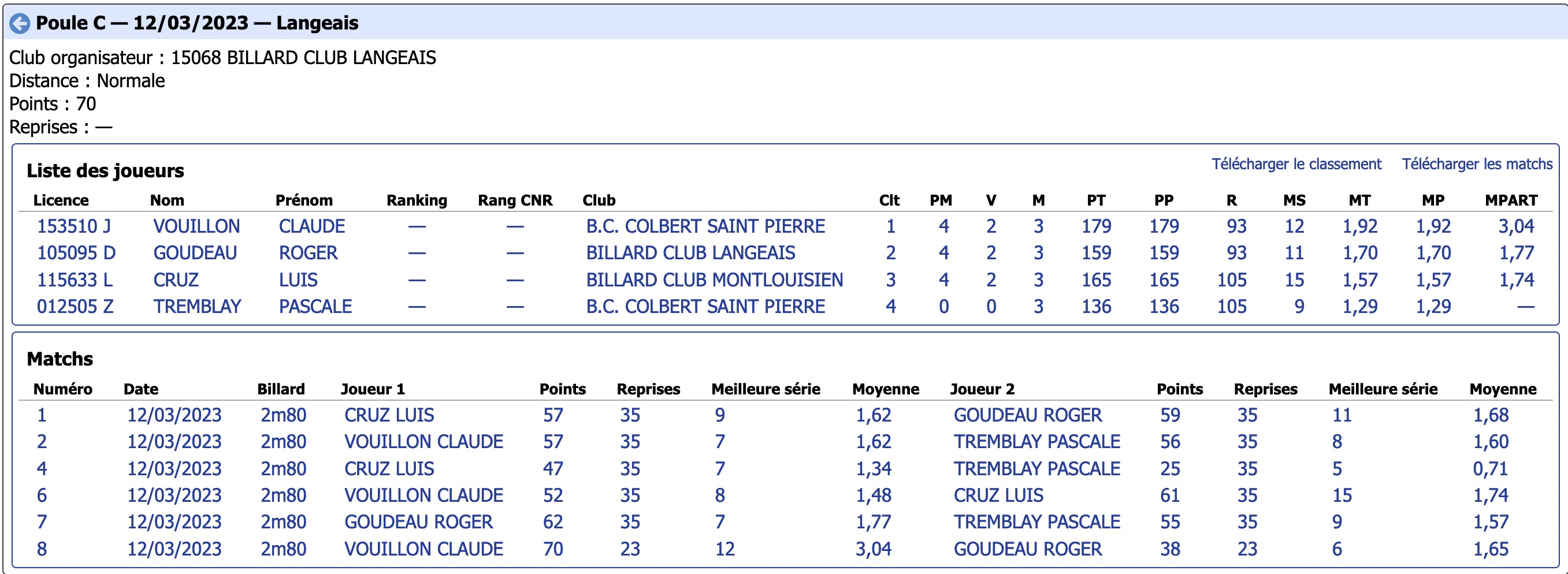Select match number 8

[42, 549]
